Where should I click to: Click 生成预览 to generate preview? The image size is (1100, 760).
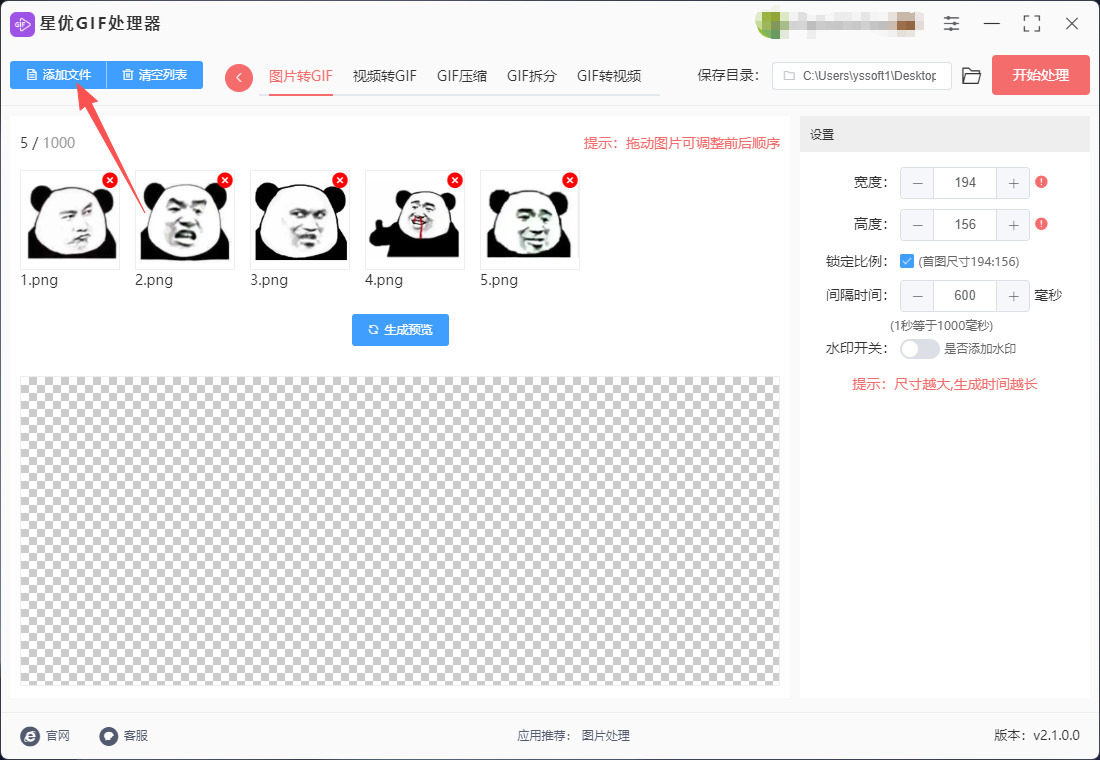[x=400, y=330]
